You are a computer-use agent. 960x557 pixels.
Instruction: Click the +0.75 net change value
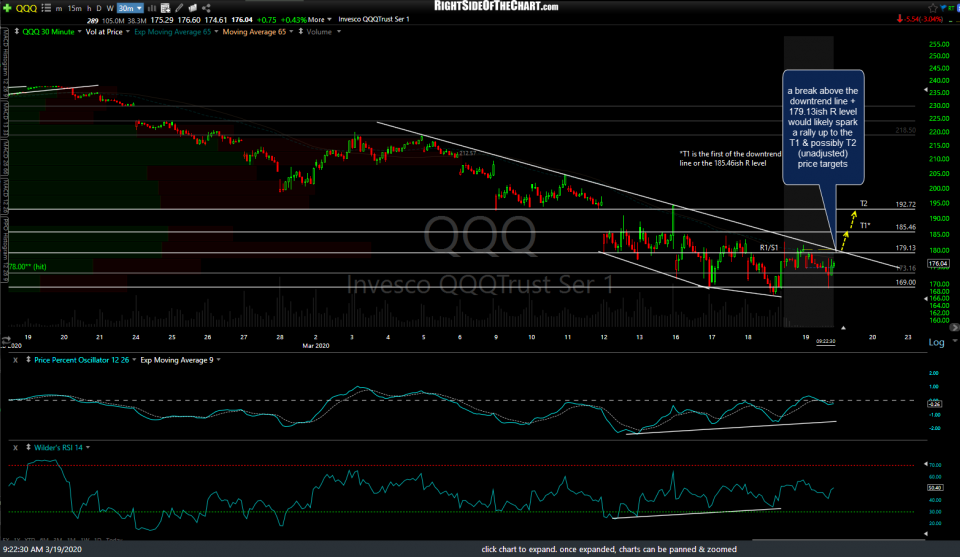pos(266,20)
